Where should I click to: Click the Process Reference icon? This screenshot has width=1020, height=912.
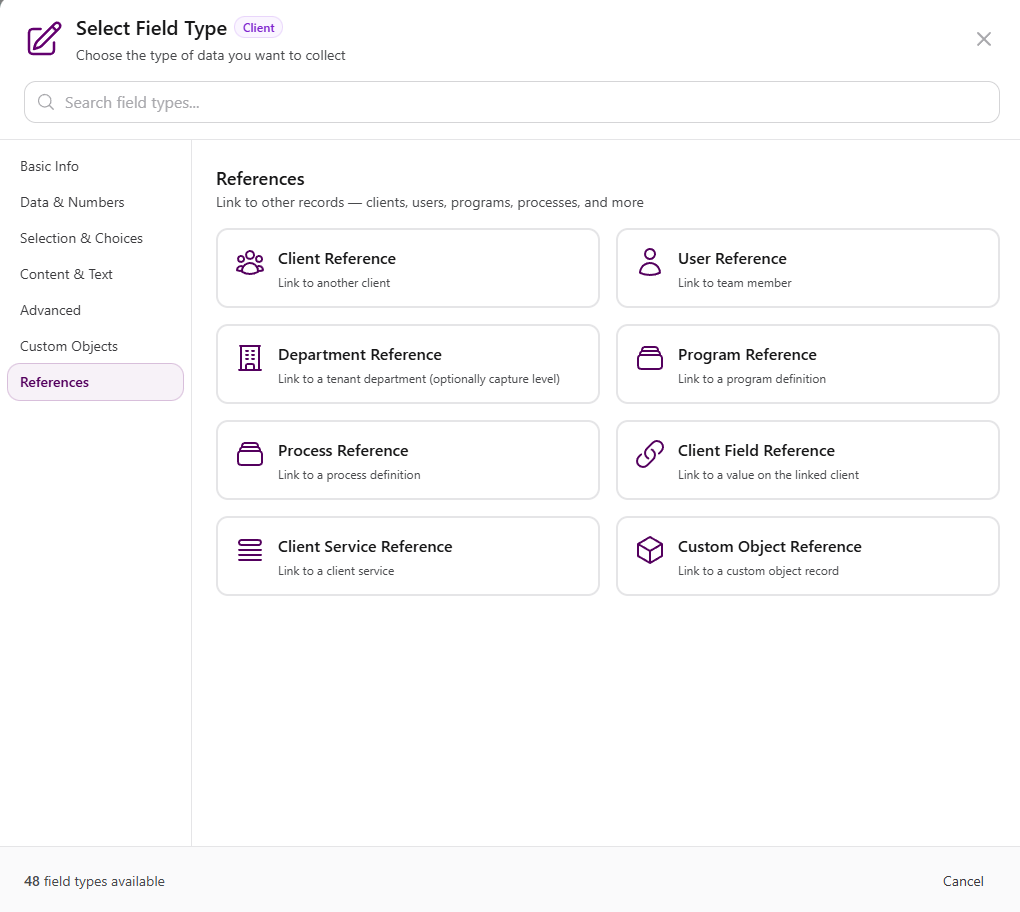(250, 454)
